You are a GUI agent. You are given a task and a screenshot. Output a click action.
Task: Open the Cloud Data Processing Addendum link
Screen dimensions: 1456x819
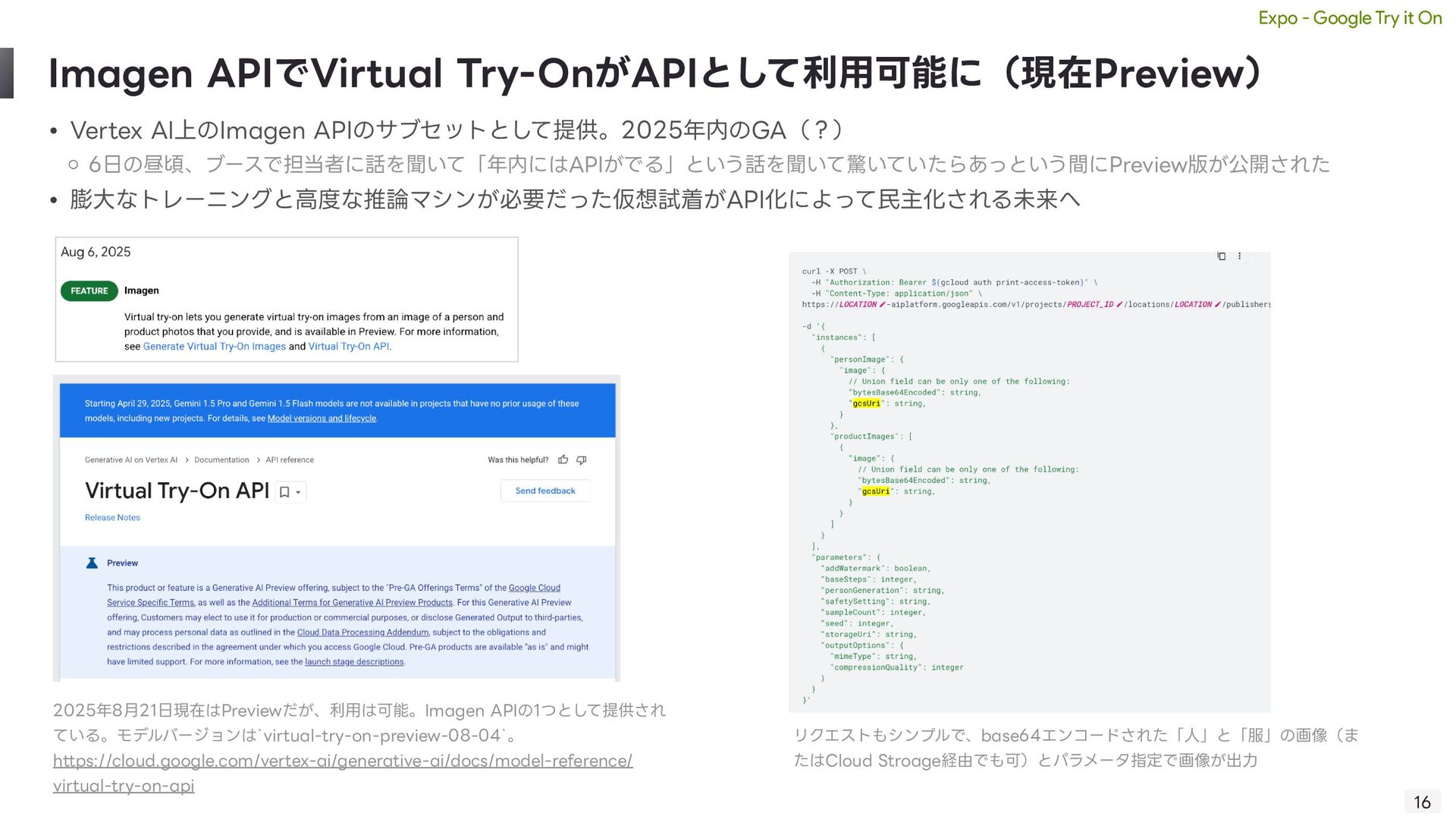[362, 632]
